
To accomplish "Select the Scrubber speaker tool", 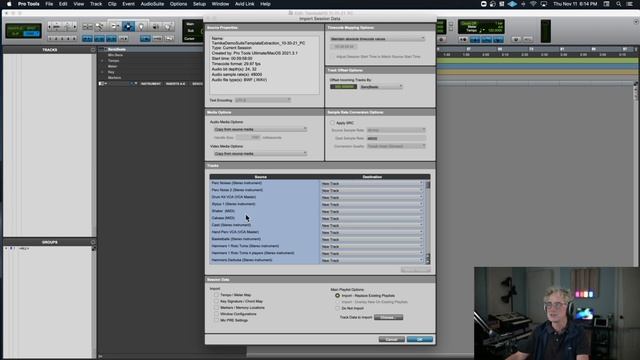I will tap(156, 27).
